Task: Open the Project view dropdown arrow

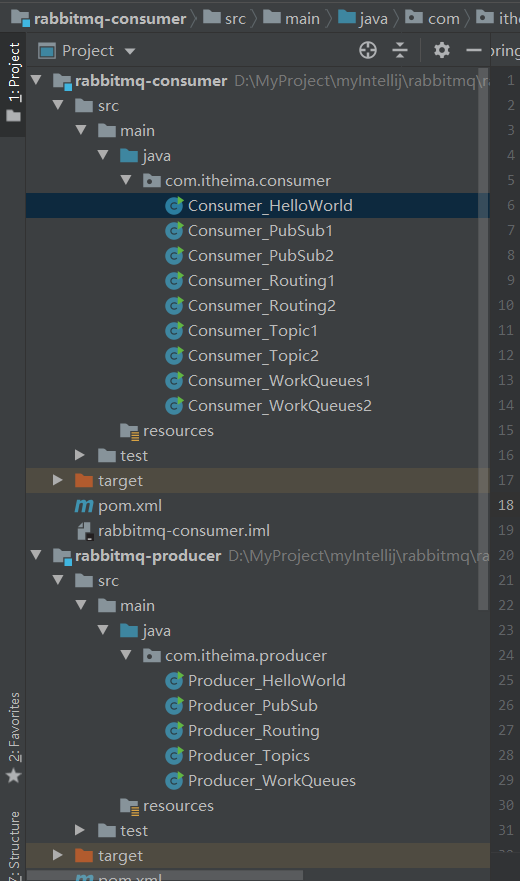Action: 130,51
